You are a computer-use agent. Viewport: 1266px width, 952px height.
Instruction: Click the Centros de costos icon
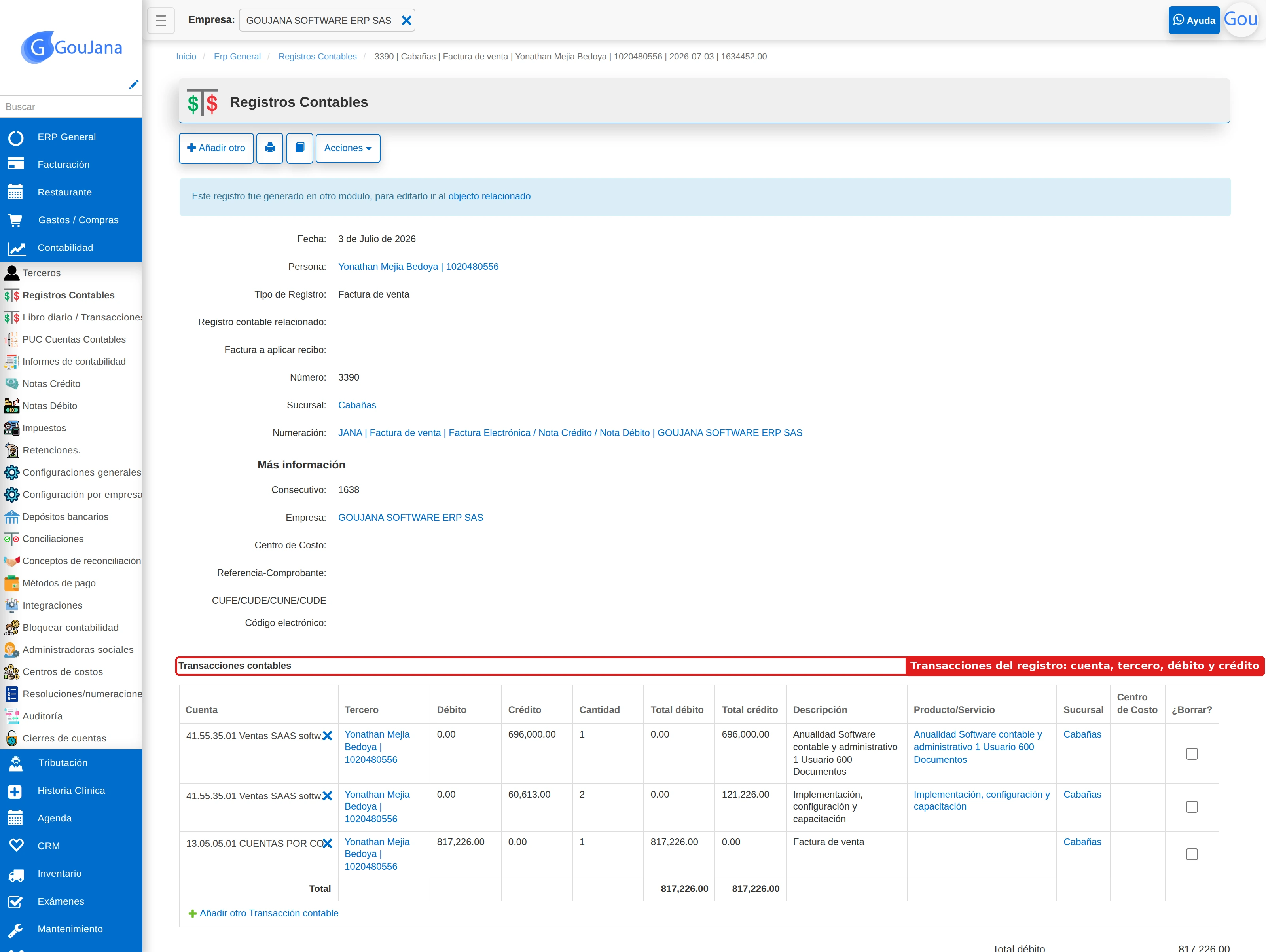coord(11,672)
